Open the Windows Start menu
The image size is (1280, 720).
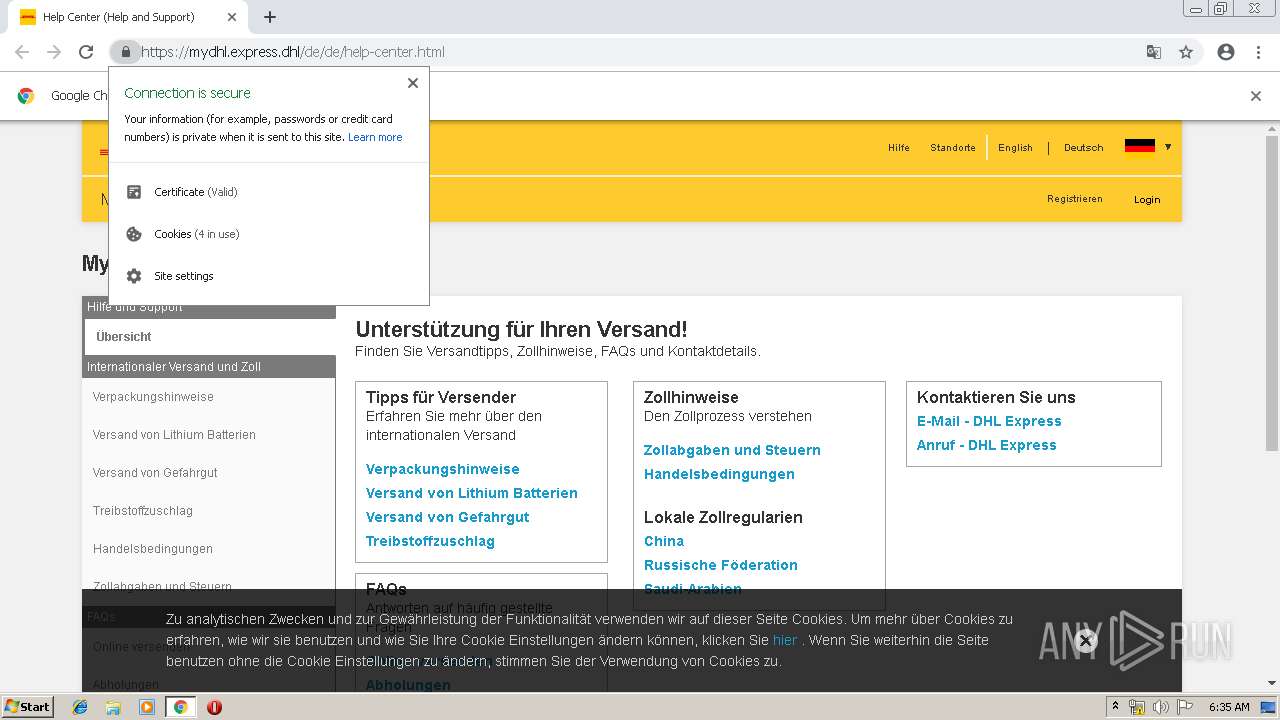(x=27, y=706)
